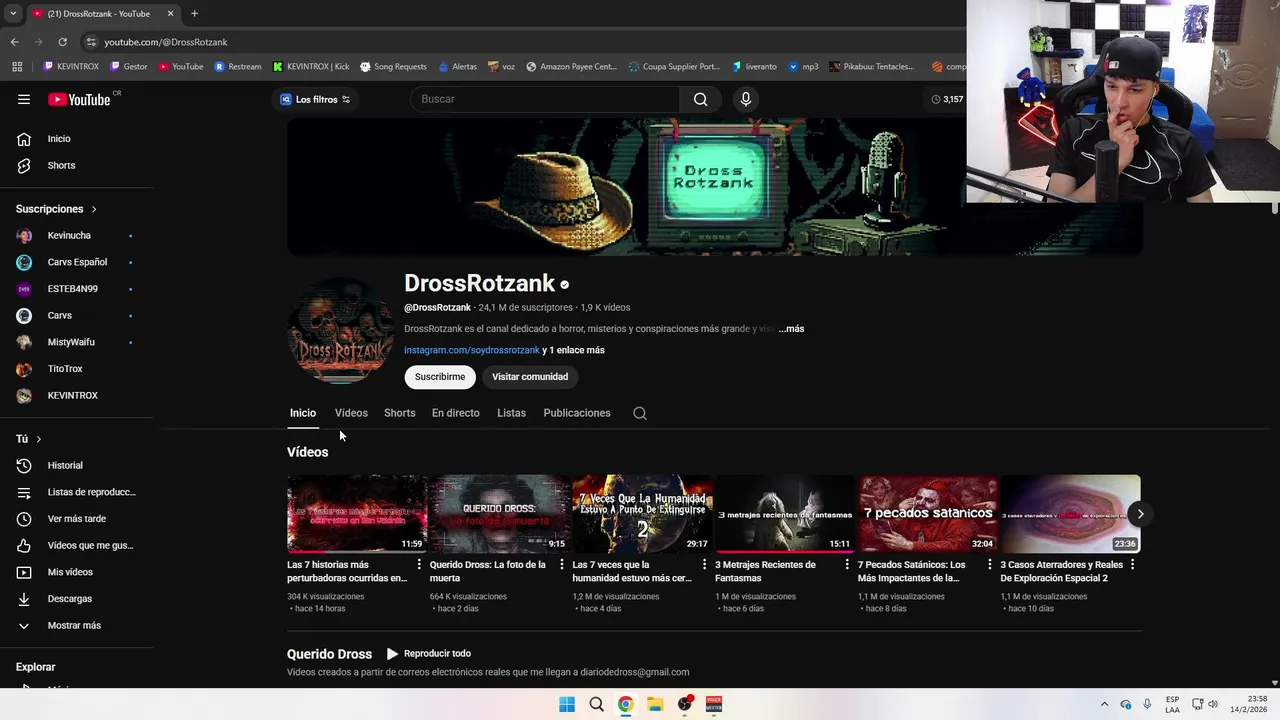Screen dimensions: 1280x720
Task: Open the @DrossRotzank handle link
Action: [437, 308]
